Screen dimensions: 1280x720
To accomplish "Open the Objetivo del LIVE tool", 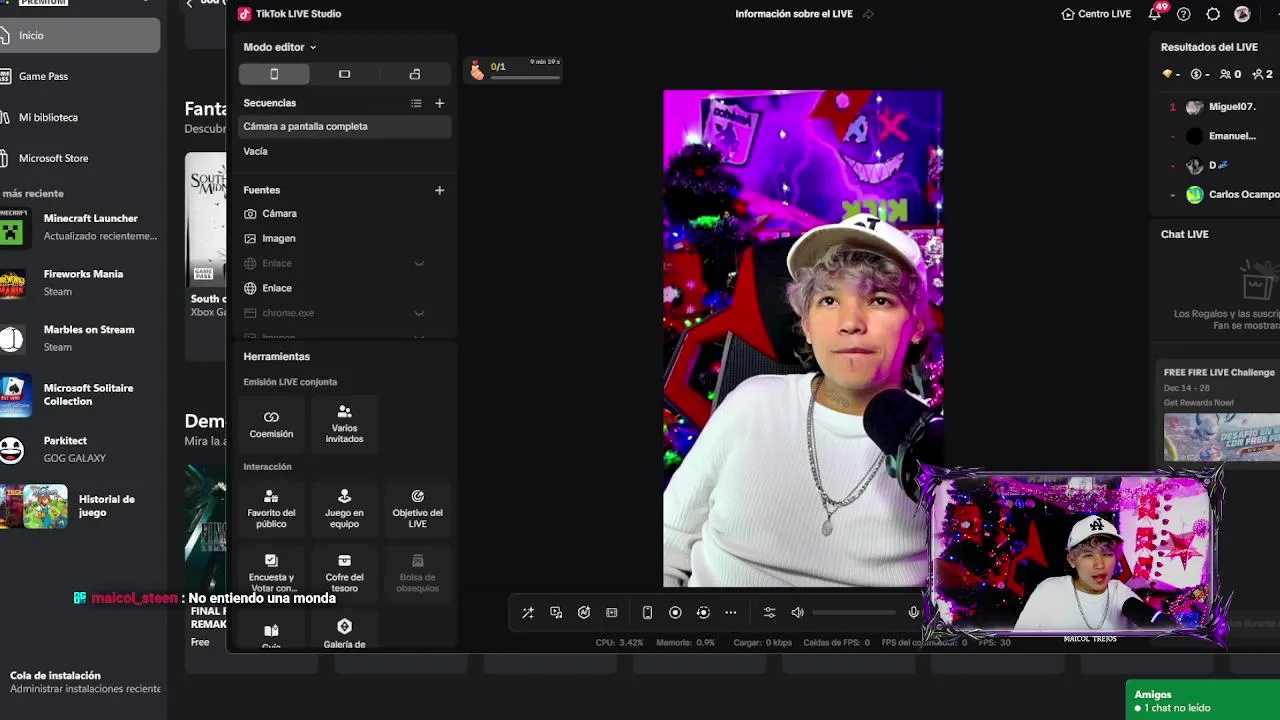I will click(x=417, y=509).
